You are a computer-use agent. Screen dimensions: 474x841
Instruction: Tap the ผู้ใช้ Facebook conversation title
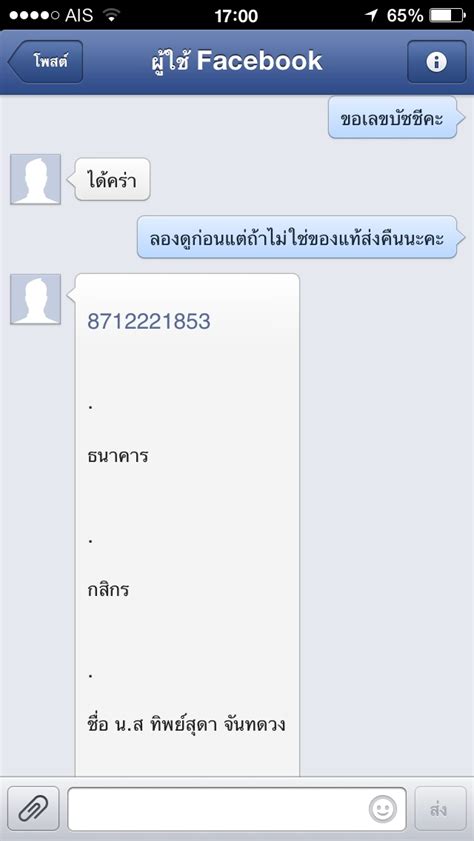[236, 61]
